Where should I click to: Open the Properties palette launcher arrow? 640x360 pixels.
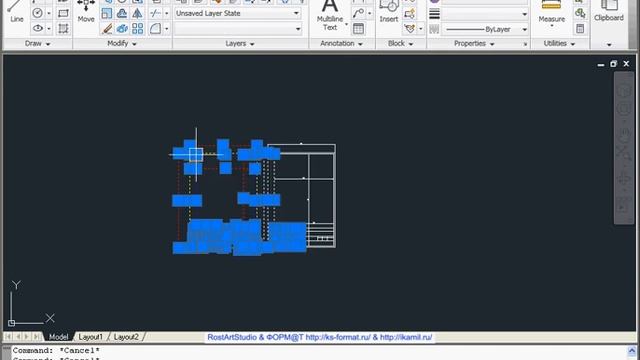525,44
